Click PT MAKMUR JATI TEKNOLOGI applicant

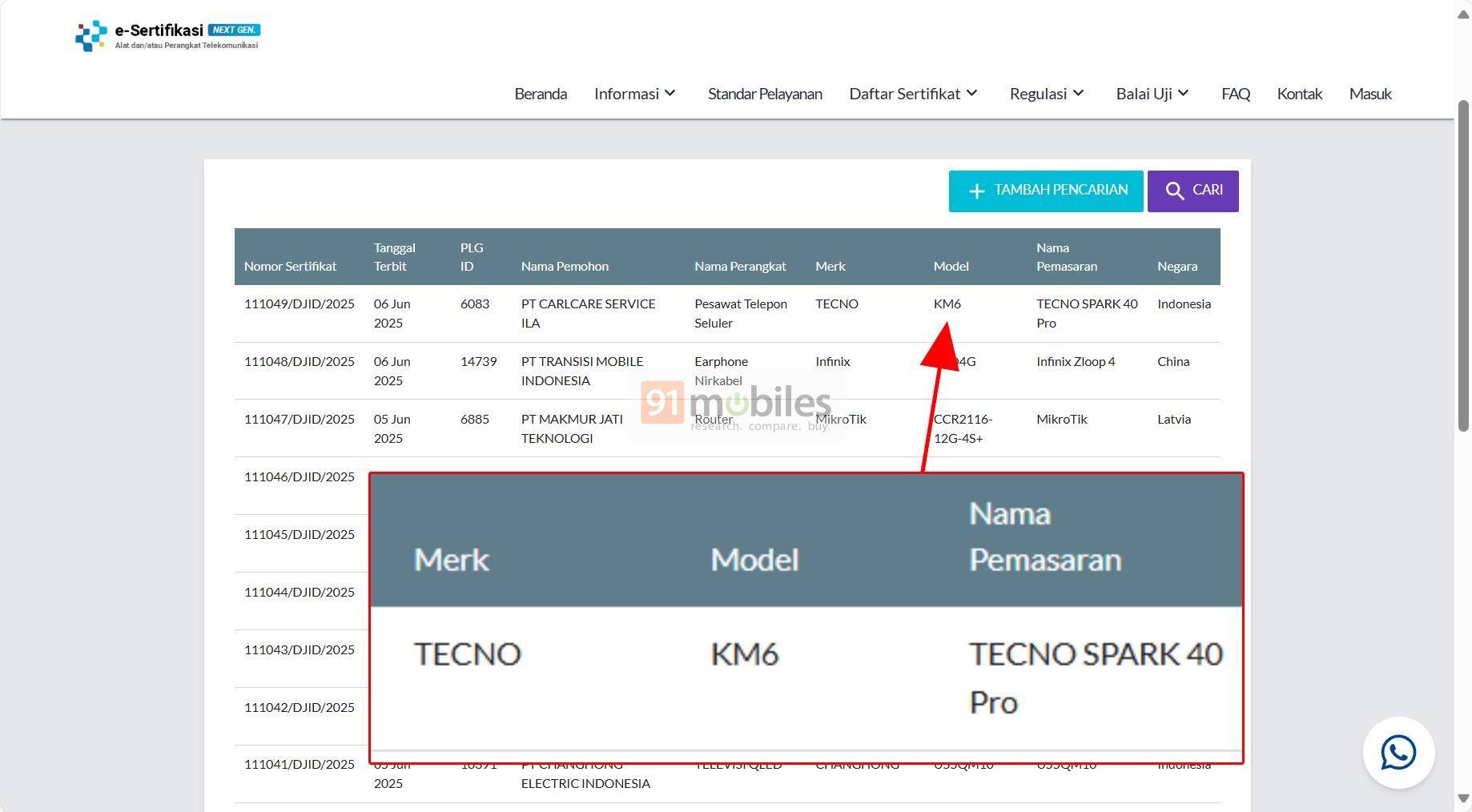pyautogui.click(x=572, y=428)
